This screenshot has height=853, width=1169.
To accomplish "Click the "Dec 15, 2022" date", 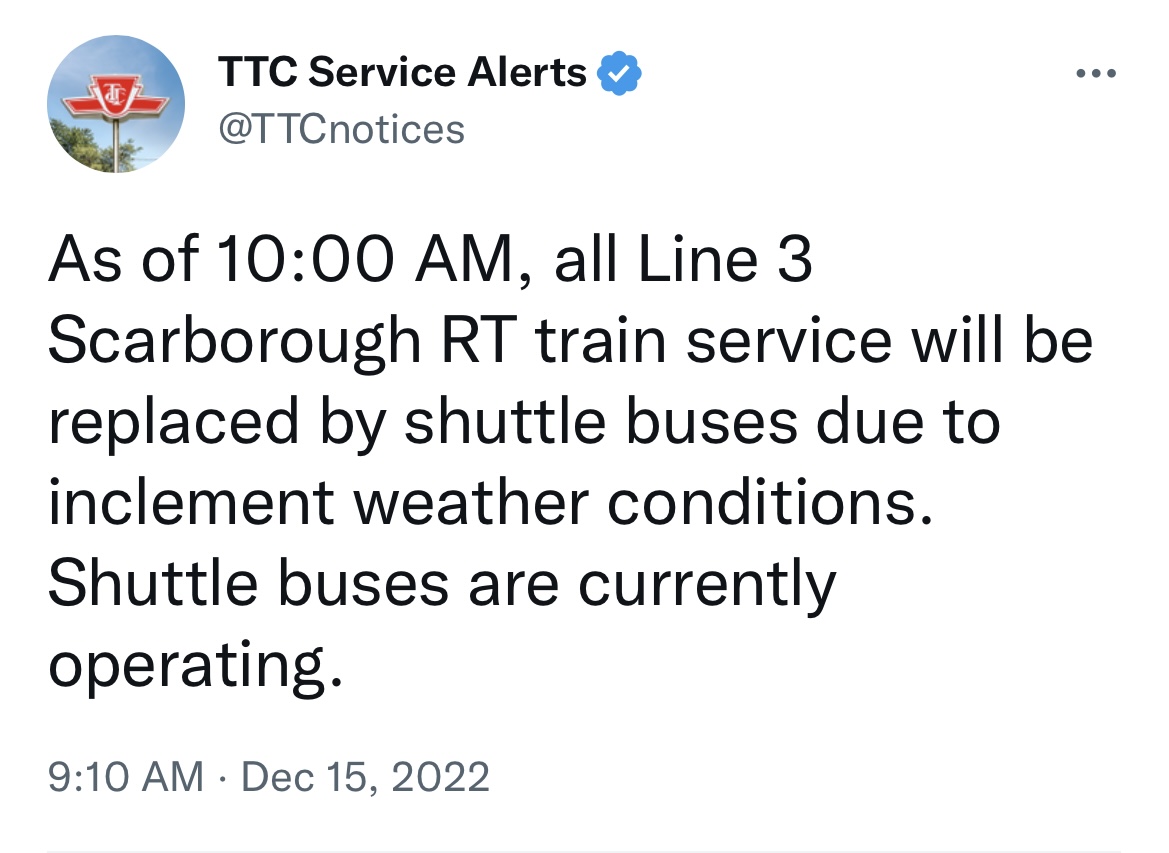I will point(364,776).
